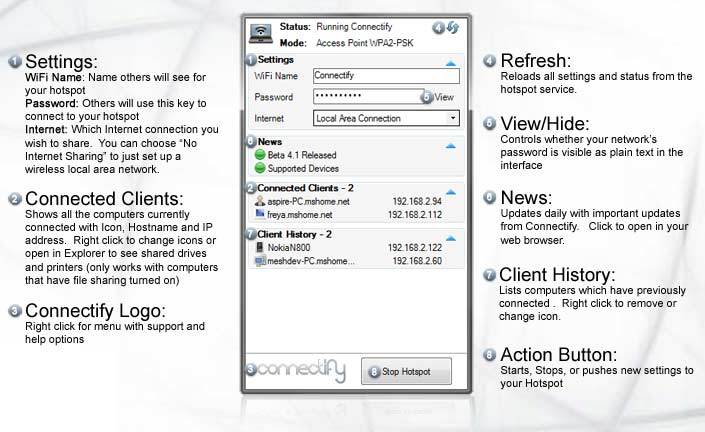Image resolution: width=705 pixels, height=432 pixels.
Task: Click View to reveal the password
Action: 444,97
